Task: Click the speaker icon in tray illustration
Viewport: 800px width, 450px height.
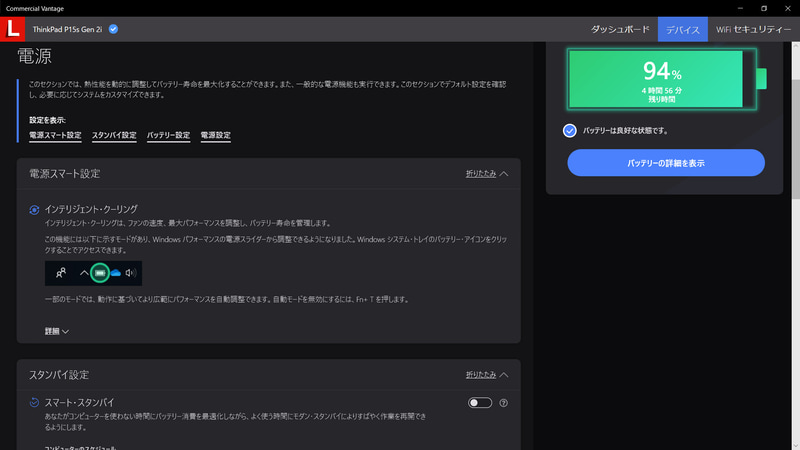Action: click(131, 273)
